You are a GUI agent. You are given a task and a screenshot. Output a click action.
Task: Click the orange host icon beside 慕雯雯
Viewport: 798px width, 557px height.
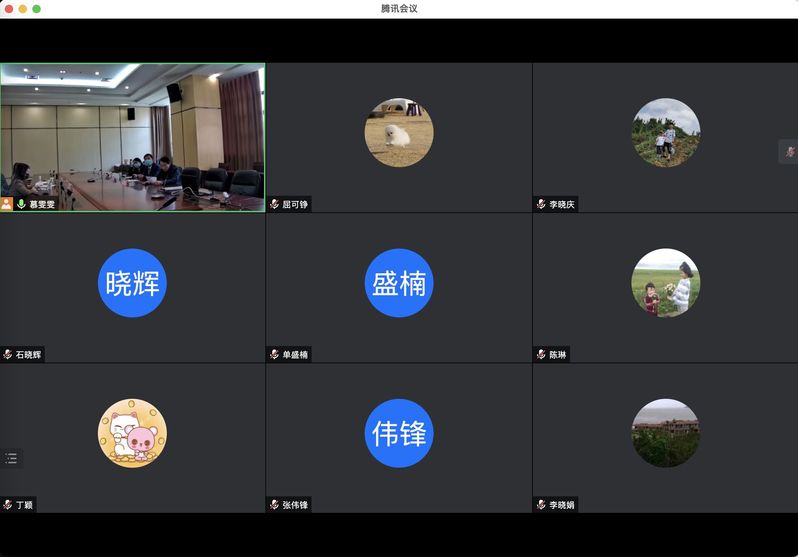click(x=7, y=204)
